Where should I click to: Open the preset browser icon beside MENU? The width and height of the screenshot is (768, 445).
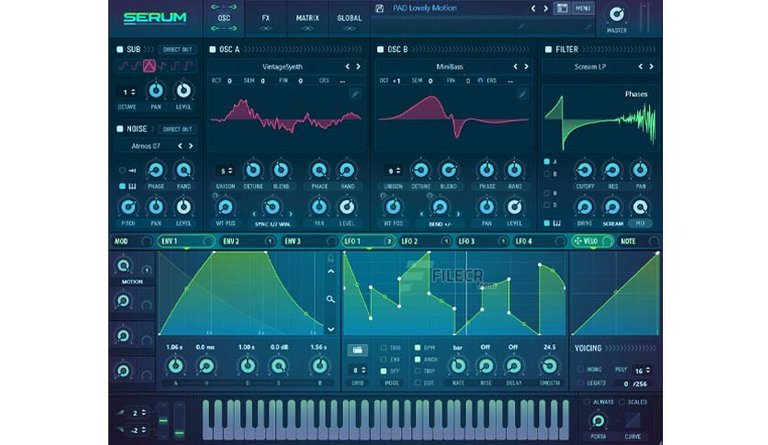point(561,8)
